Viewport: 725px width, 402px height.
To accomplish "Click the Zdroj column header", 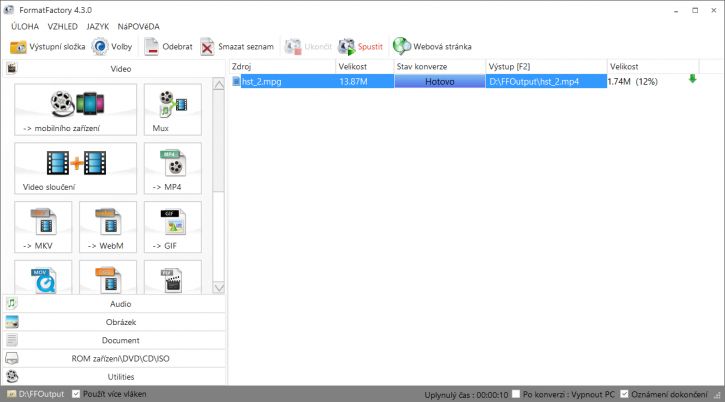I will (x=282, y=66).
